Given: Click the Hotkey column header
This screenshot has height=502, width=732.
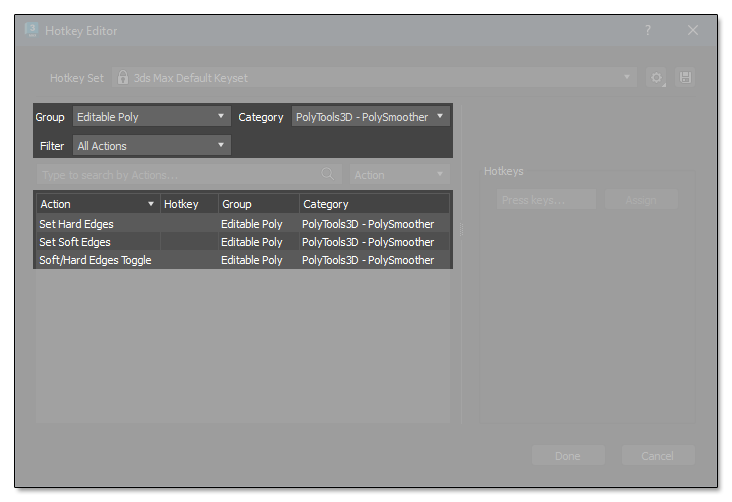Looking at the screenshot, I should pyautogui.click(x=188, y=204).
